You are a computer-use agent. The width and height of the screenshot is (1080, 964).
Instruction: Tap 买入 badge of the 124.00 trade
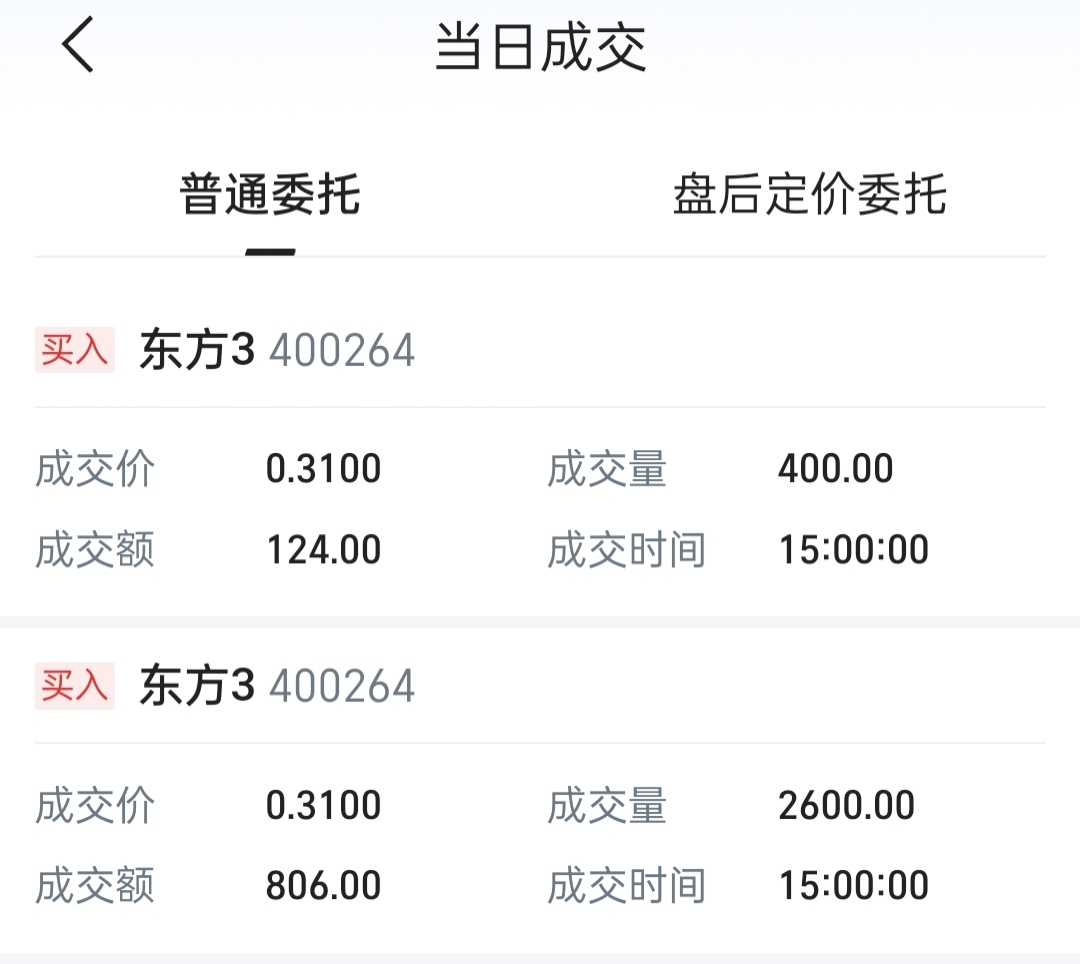[x=75, y=350]
